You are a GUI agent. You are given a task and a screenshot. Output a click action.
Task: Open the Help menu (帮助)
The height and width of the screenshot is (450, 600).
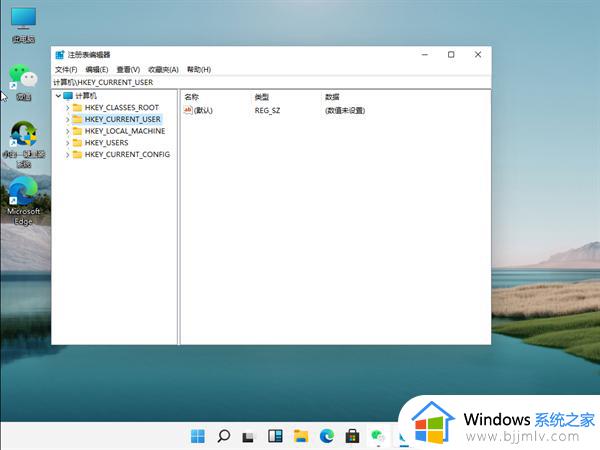pos(199,70)
